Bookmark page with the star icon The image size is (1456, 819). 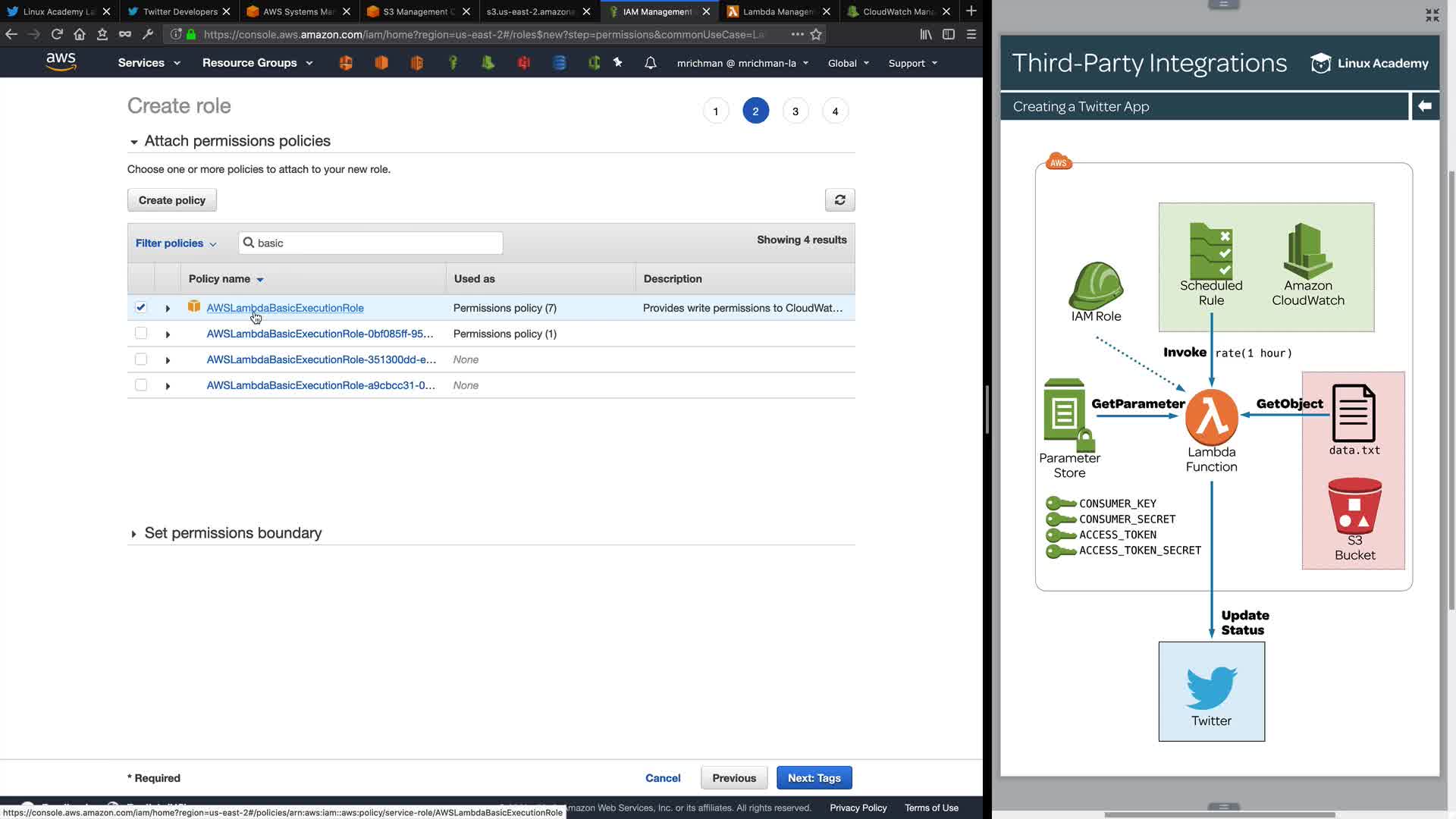pyautogui.click(x=816, y=34)
